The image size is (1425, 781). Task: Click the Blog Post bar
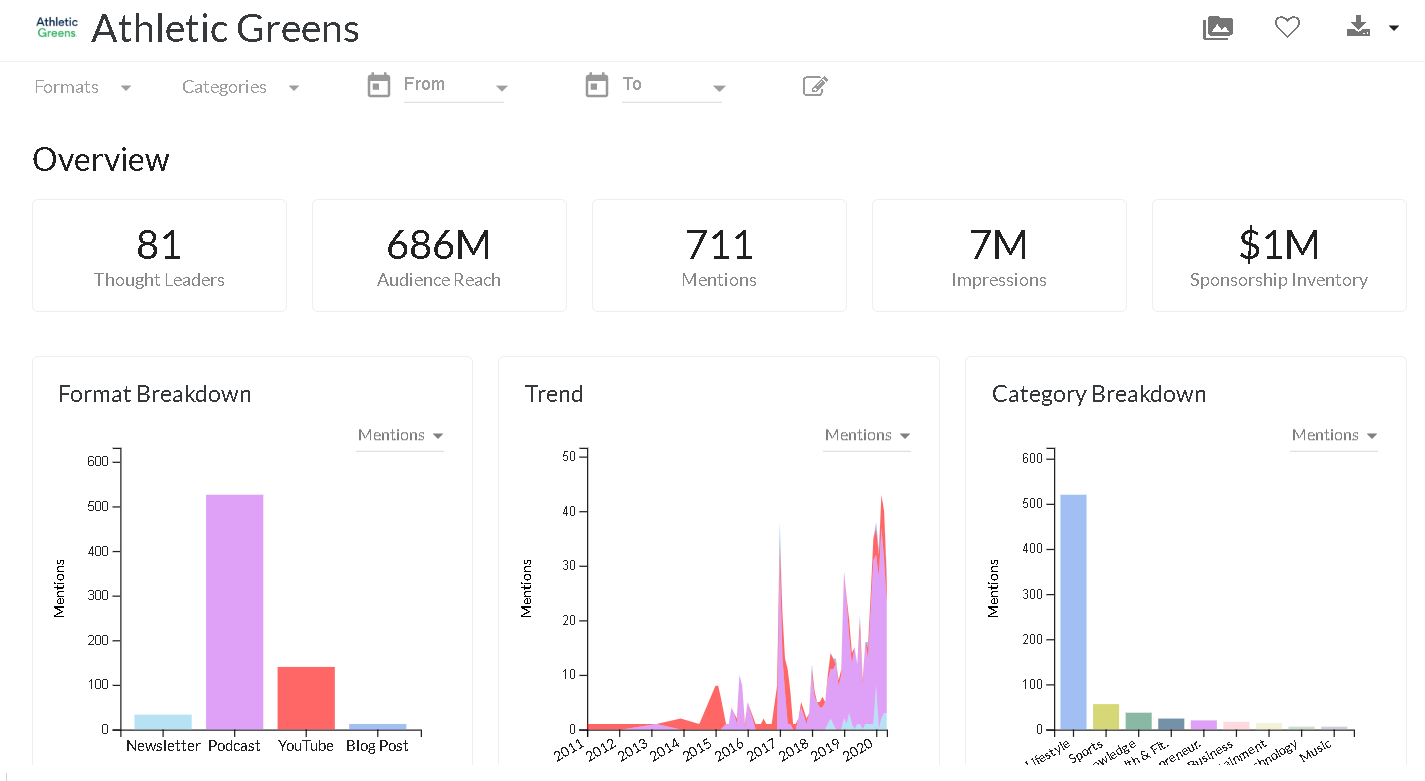pyautogui.click(x=378, y=727)
